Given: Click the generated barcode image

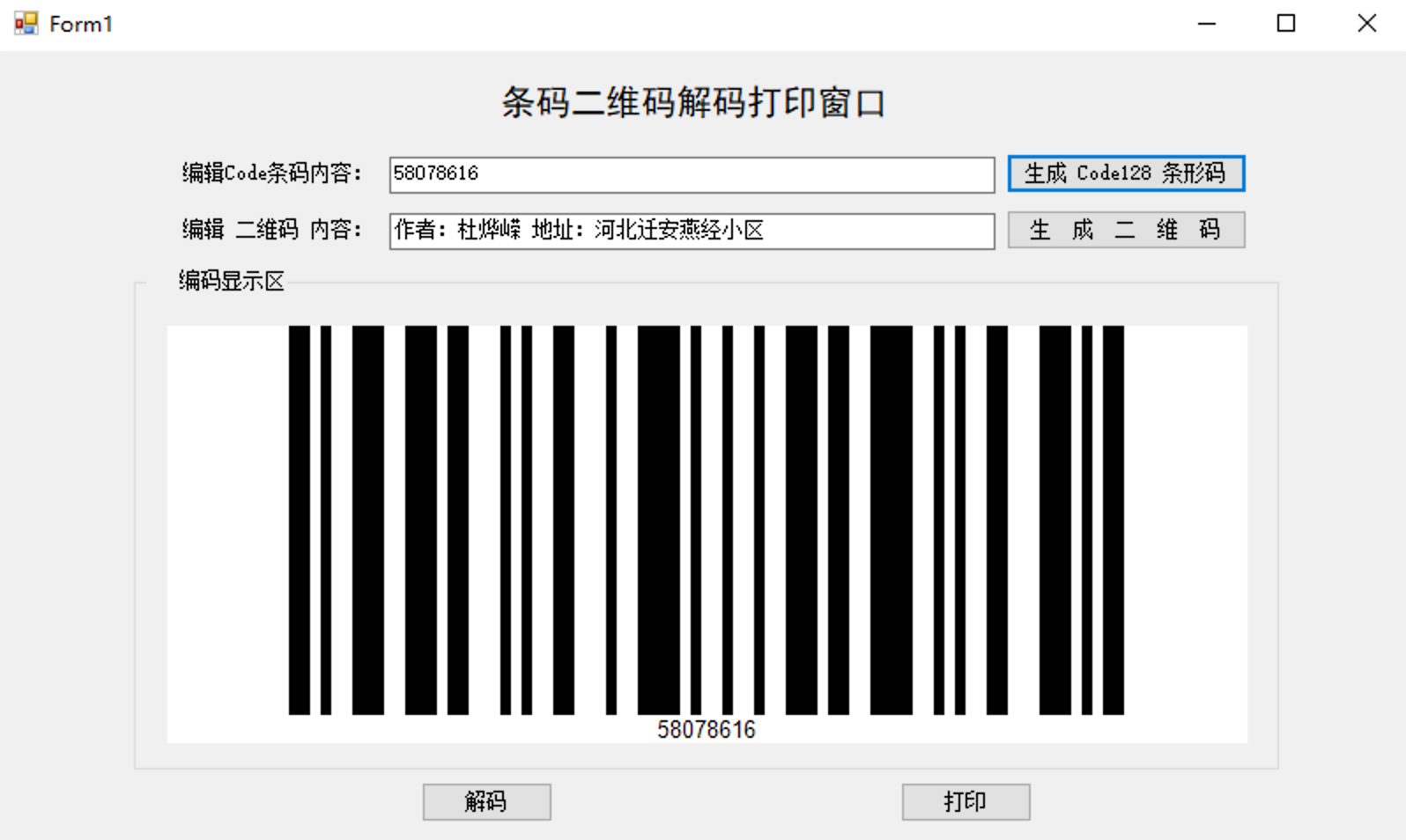Looking at the screenshot, I should coord(707,534).
